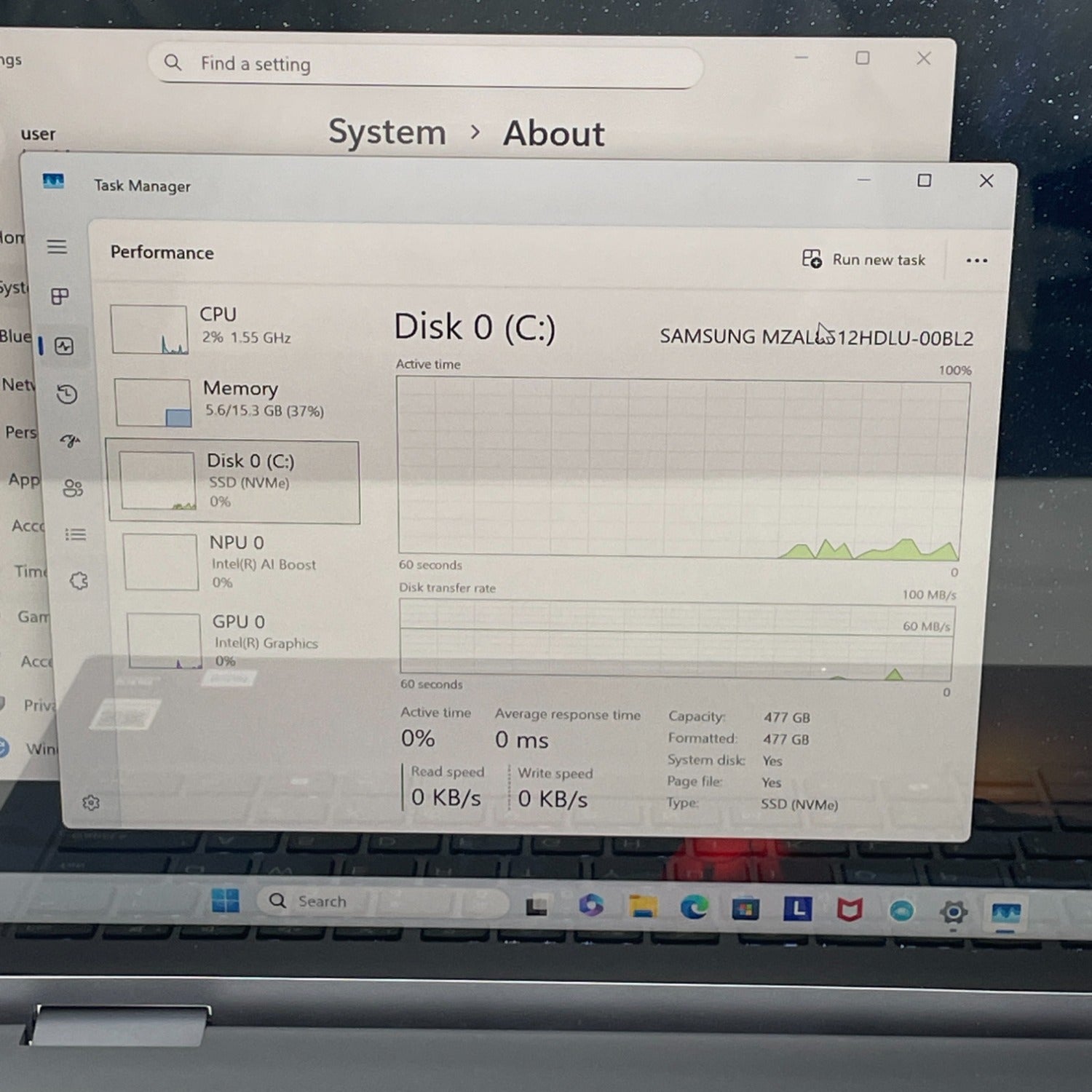Open Task Manager settings gear

click(91, 802)
